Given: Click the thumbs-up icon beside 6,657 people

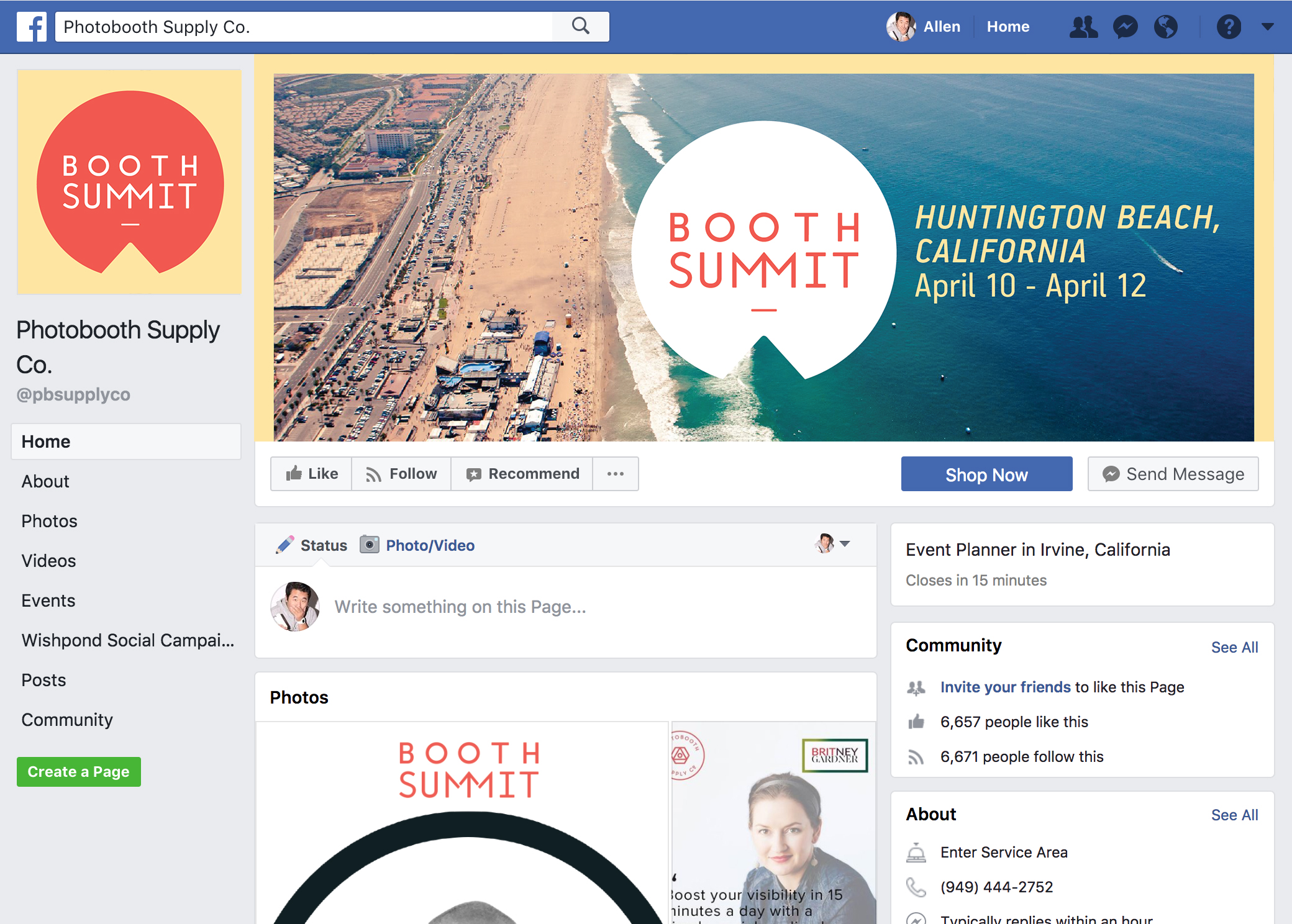Looking at the screenshot, I should 916,722.
